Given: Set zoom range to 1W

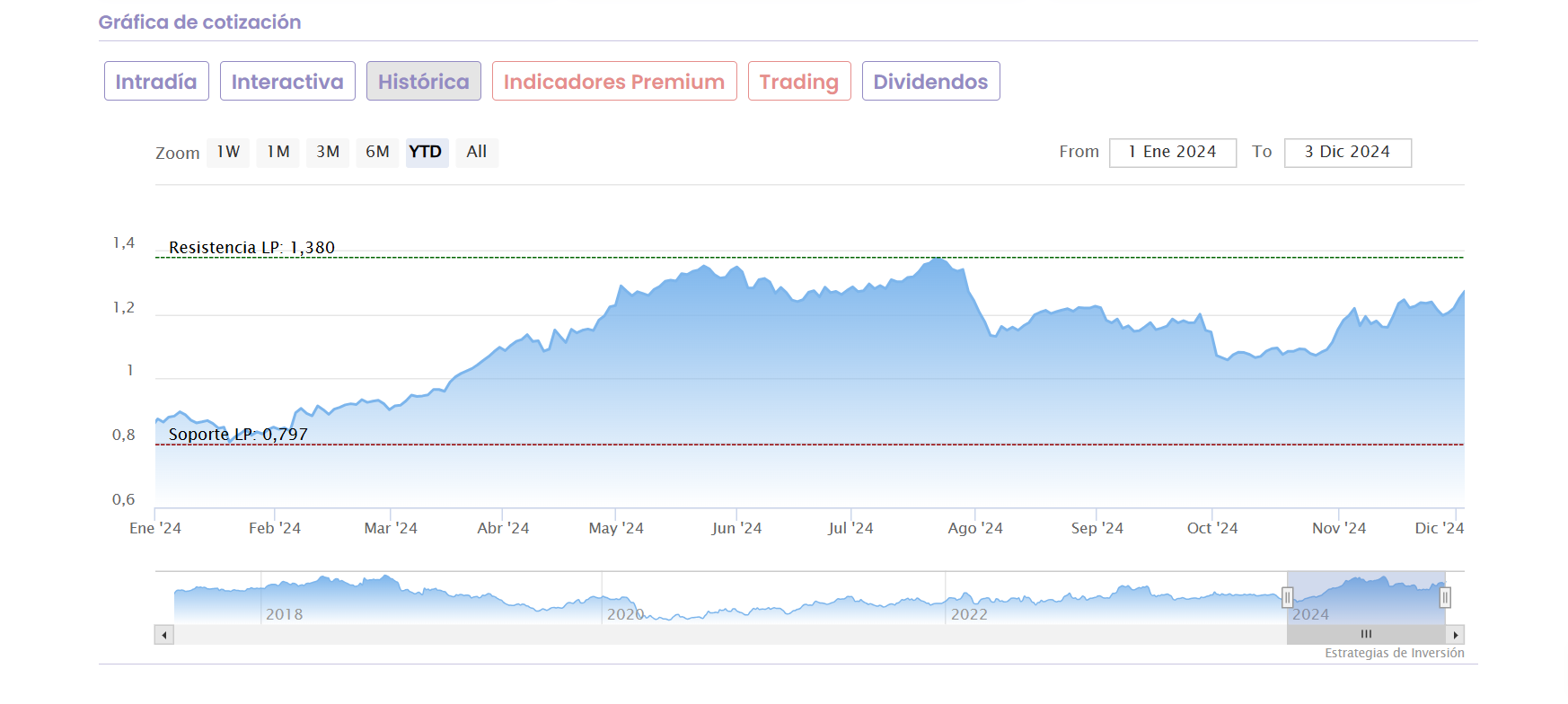Looking at the screenshot, I should tap(228, 153).
